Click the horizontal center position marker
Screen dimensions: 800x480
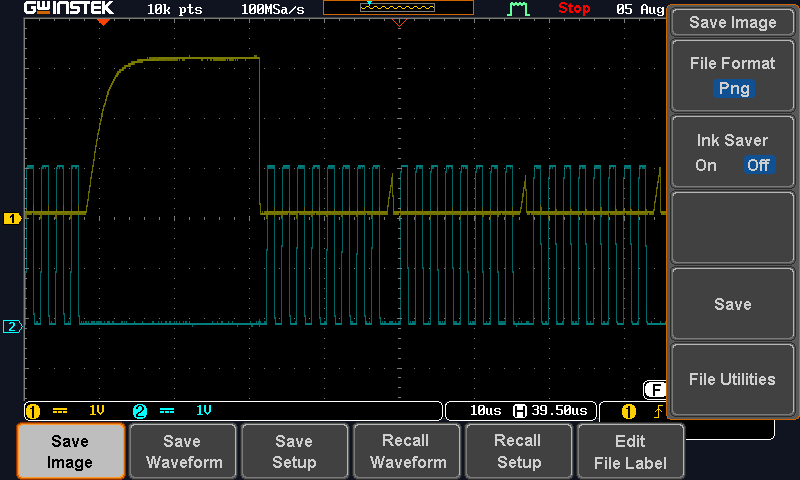(x=399, y=22)
